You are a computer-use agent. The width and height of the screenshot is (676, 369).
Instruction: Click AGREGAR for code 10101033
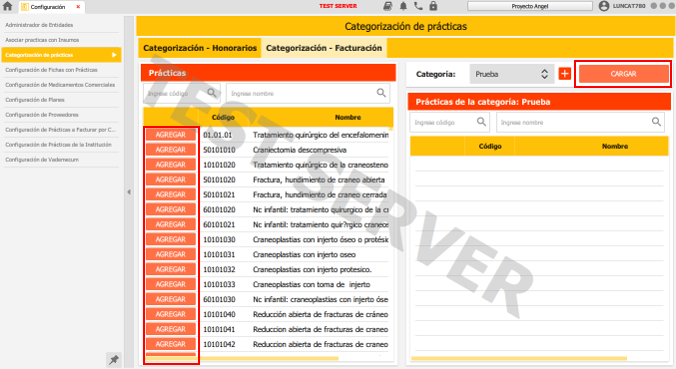pyautogui.click(x=171, y=284)
